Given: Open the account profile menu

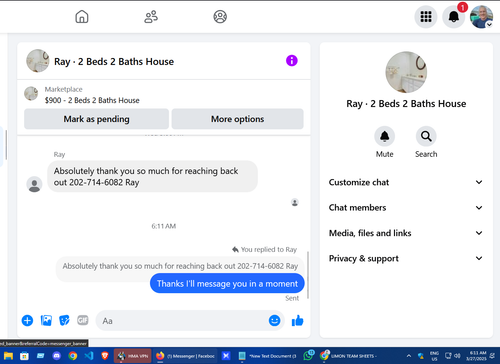Looking at the screenshot, I should (x=481, y=17).
